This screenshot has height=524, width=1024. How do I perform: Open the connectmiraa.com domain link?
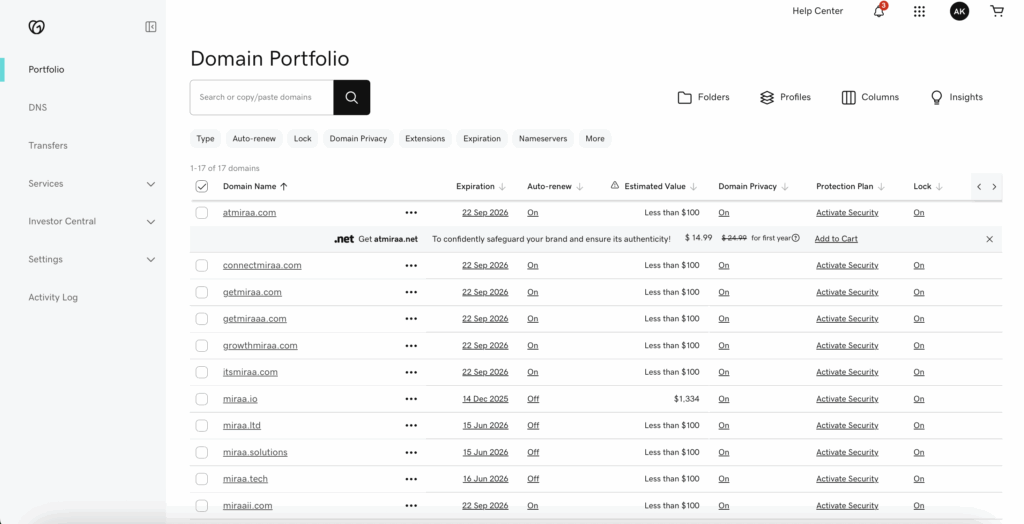[x=262, y=266]
